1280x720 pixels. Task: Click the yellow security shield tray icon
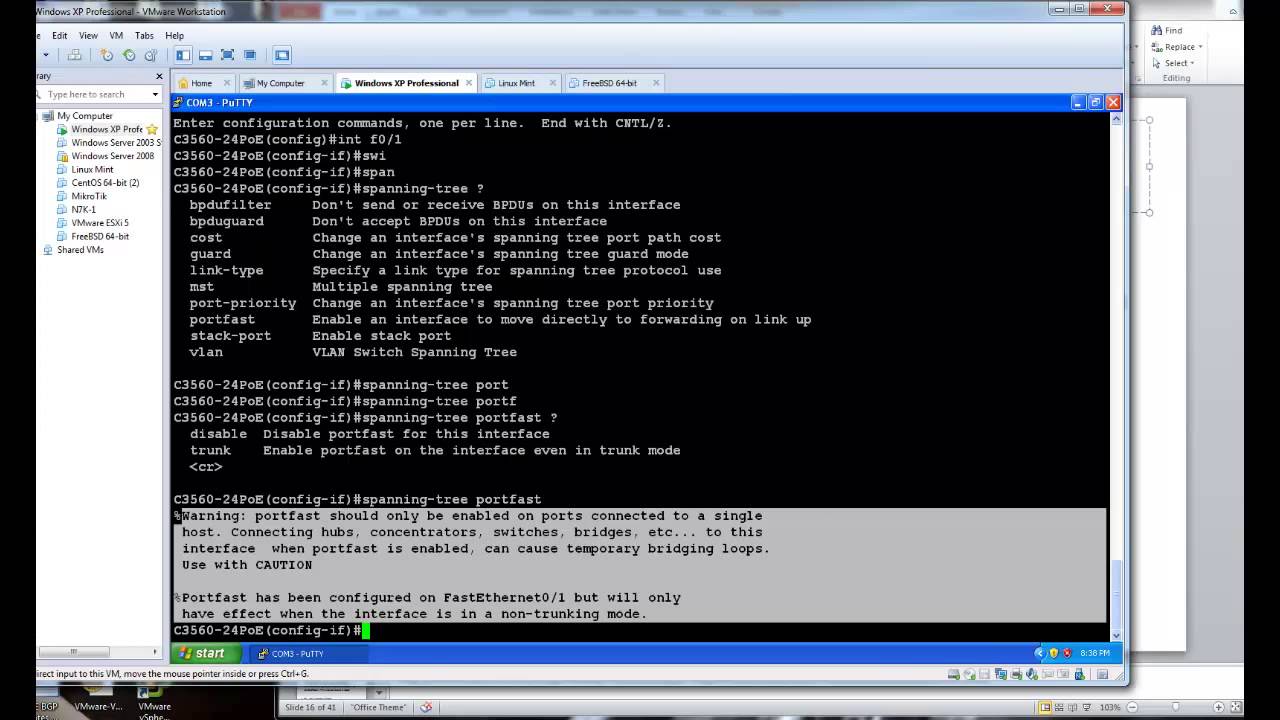click(1053, 653)
